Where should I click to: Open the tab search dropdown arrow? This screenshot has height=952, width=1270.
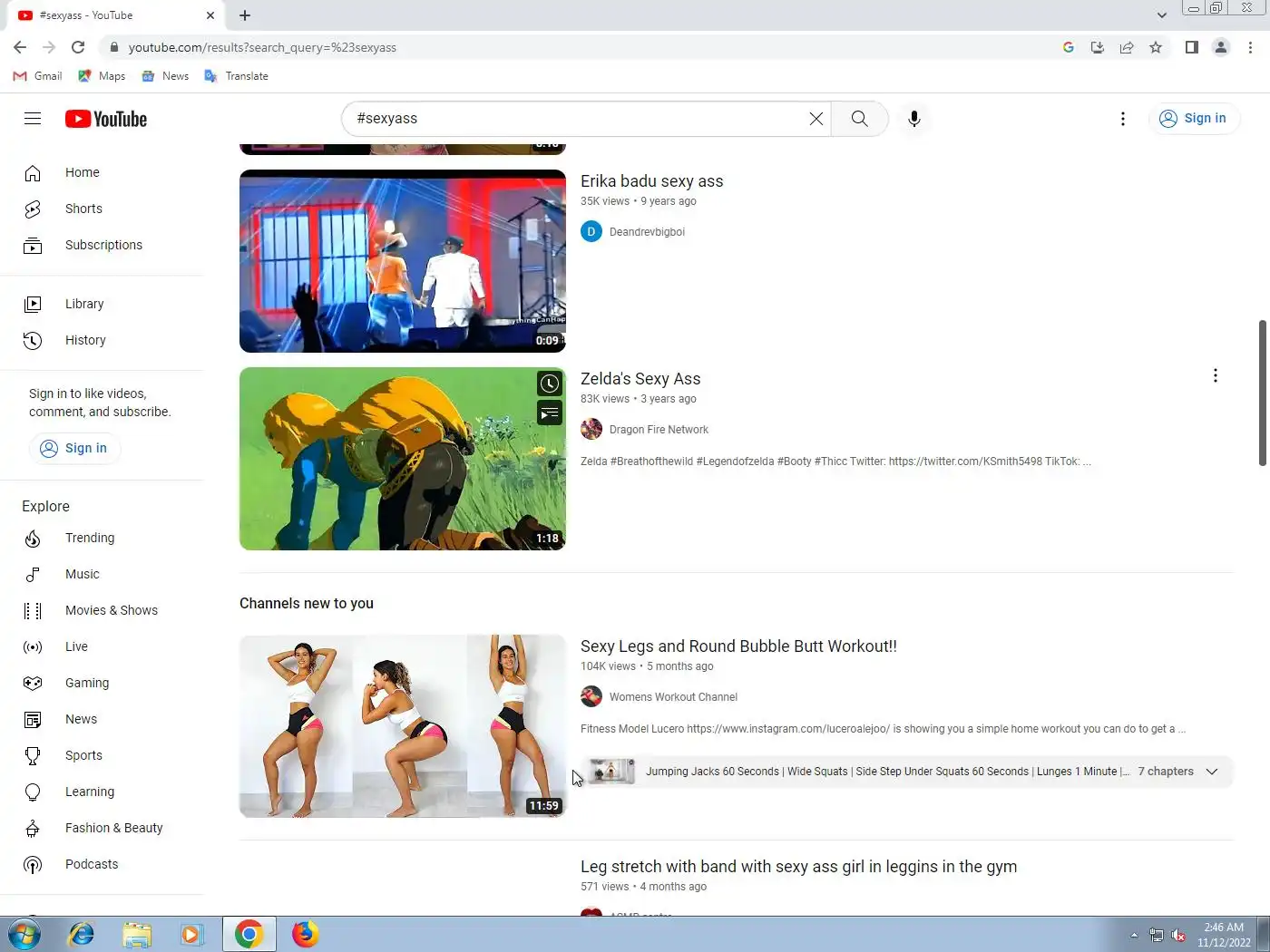point(1162,15)
